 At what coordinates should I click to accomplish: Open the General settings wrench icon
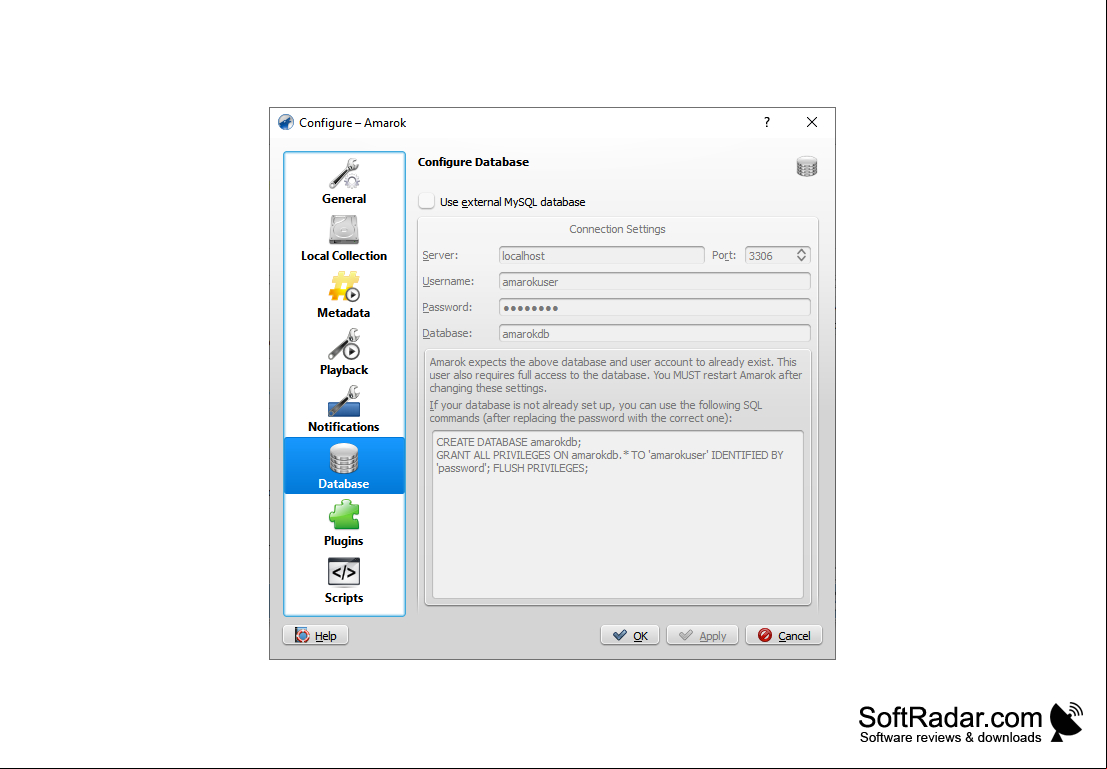(x=344, y=174)
